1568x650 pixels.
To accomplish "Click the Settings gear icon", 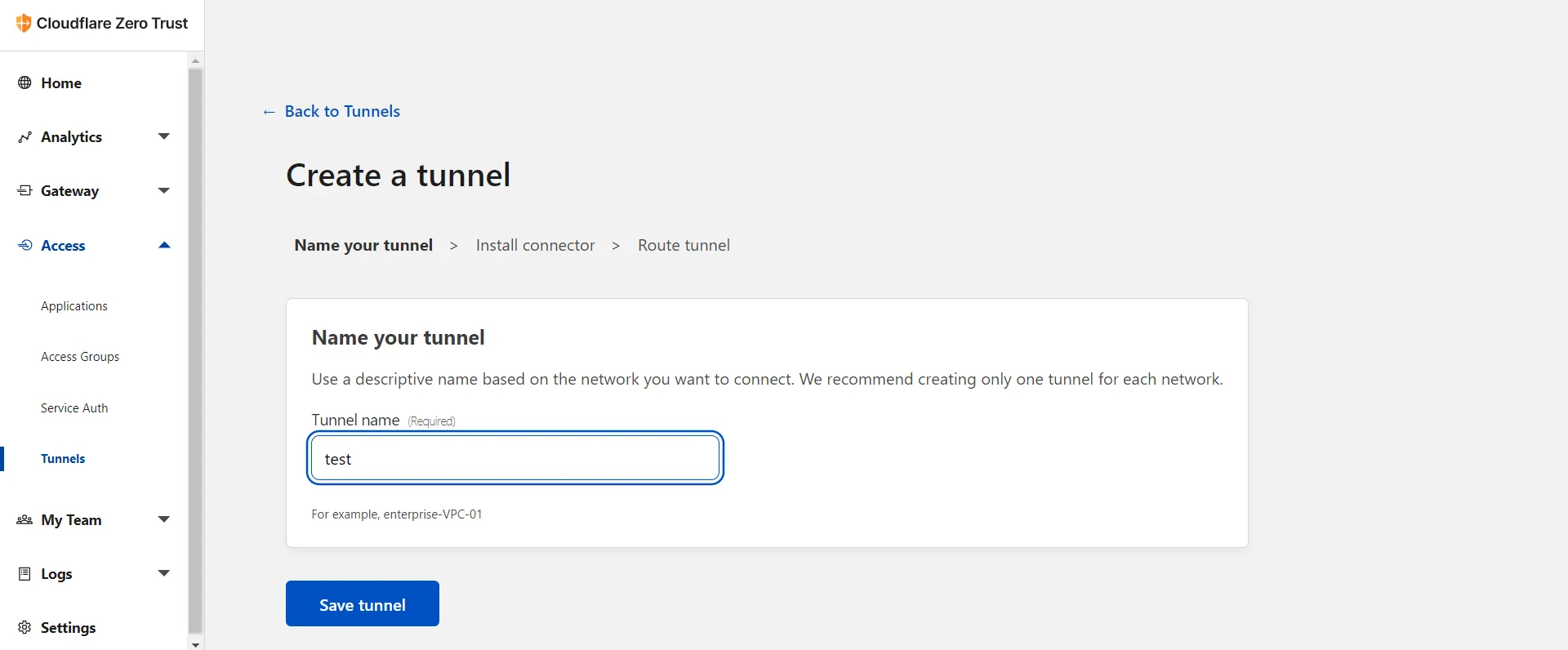I will coord(24,627).
